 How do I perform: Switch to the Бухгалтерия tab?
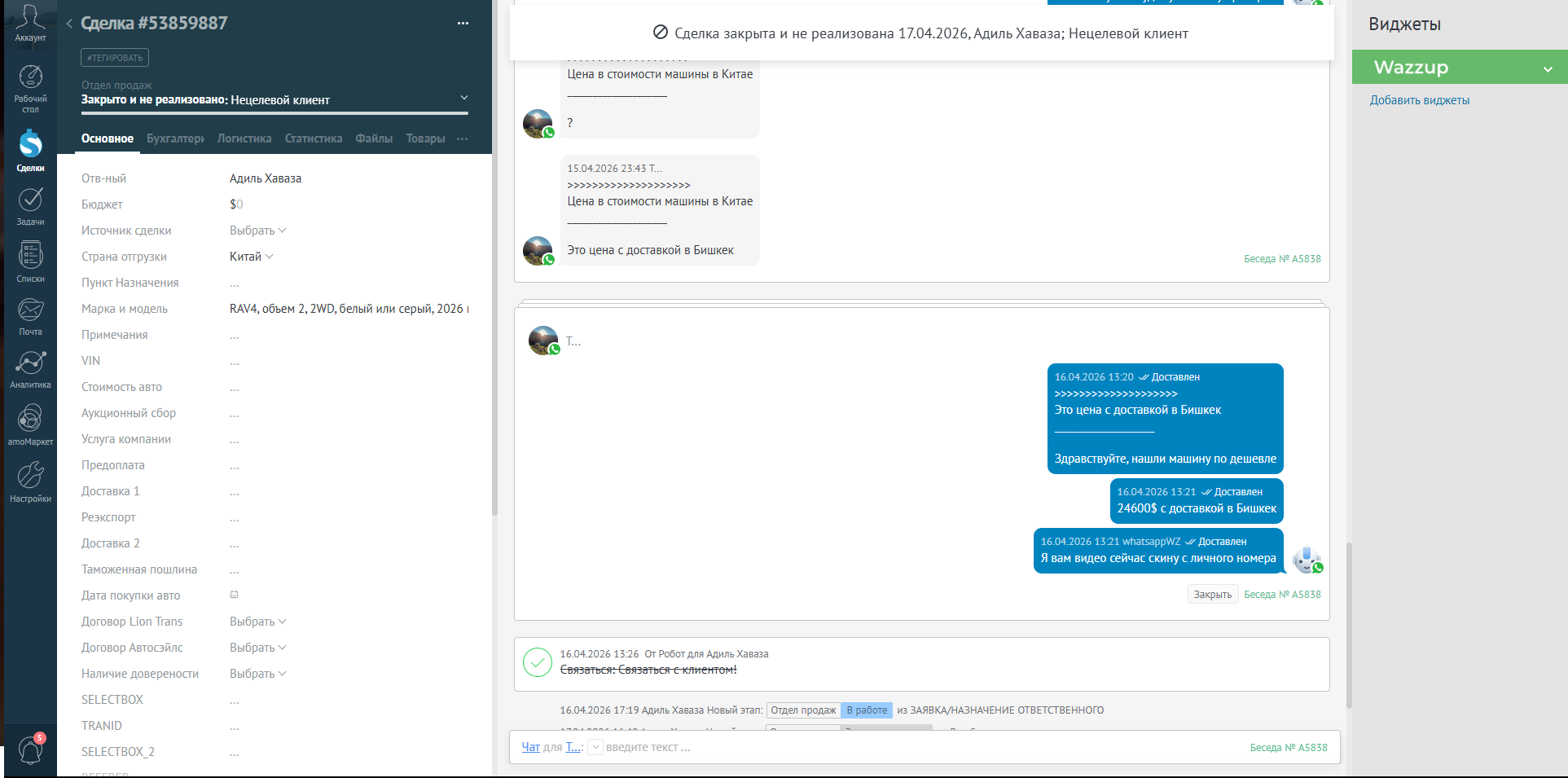[175, 138]
